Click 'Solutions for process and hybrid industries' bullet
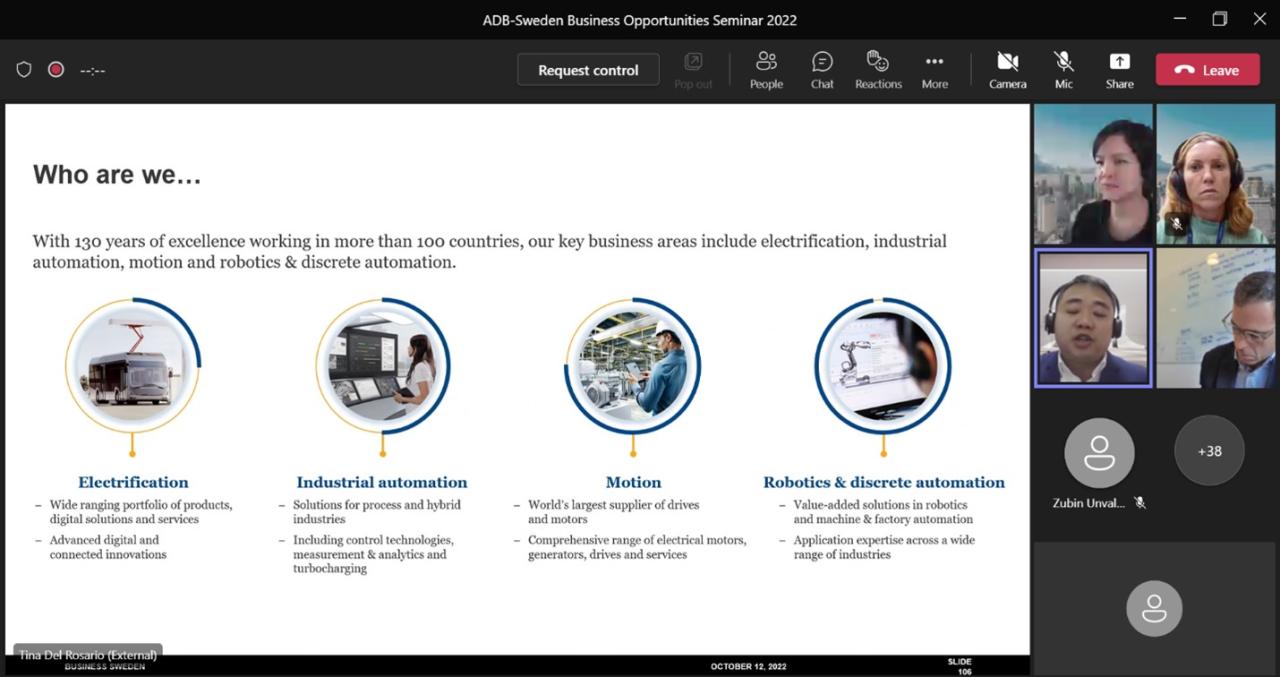This screenshot has height=677, width=1280. 377,512
